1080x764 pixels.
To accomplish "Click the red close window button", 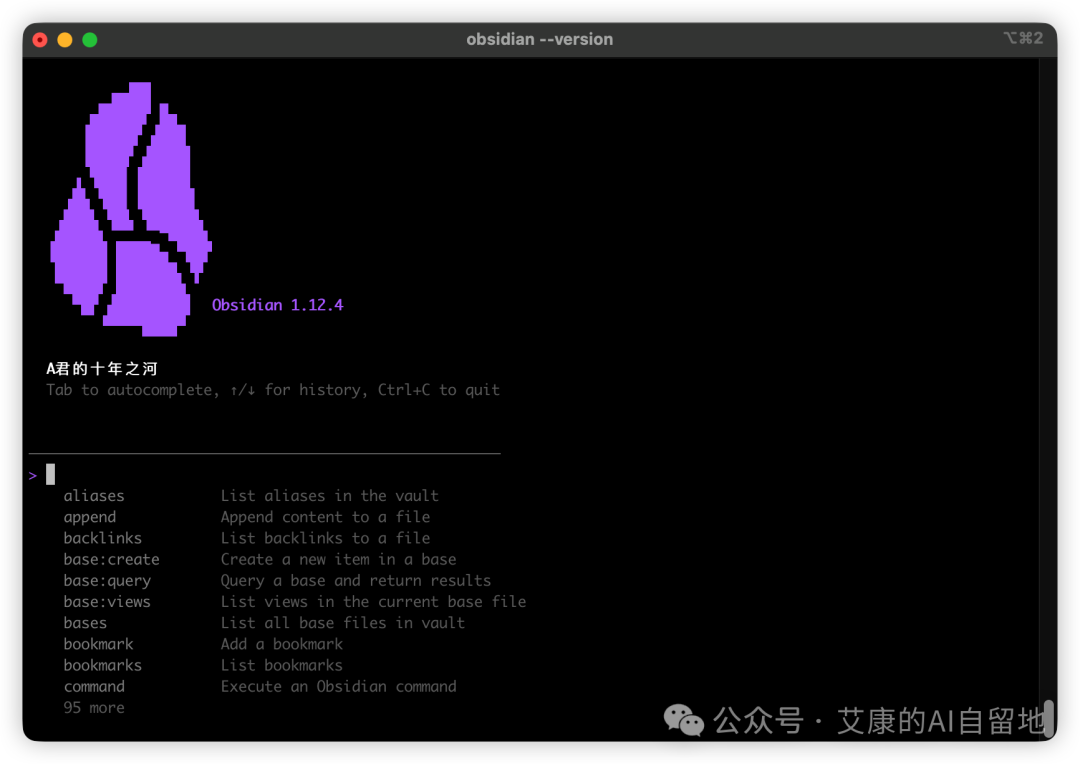I will (40, 40).
